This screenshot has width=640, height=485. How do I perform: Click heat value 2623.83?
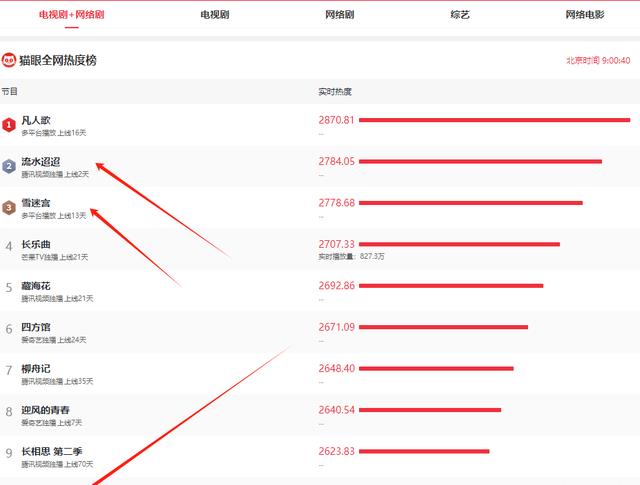[x=336, y=451]
